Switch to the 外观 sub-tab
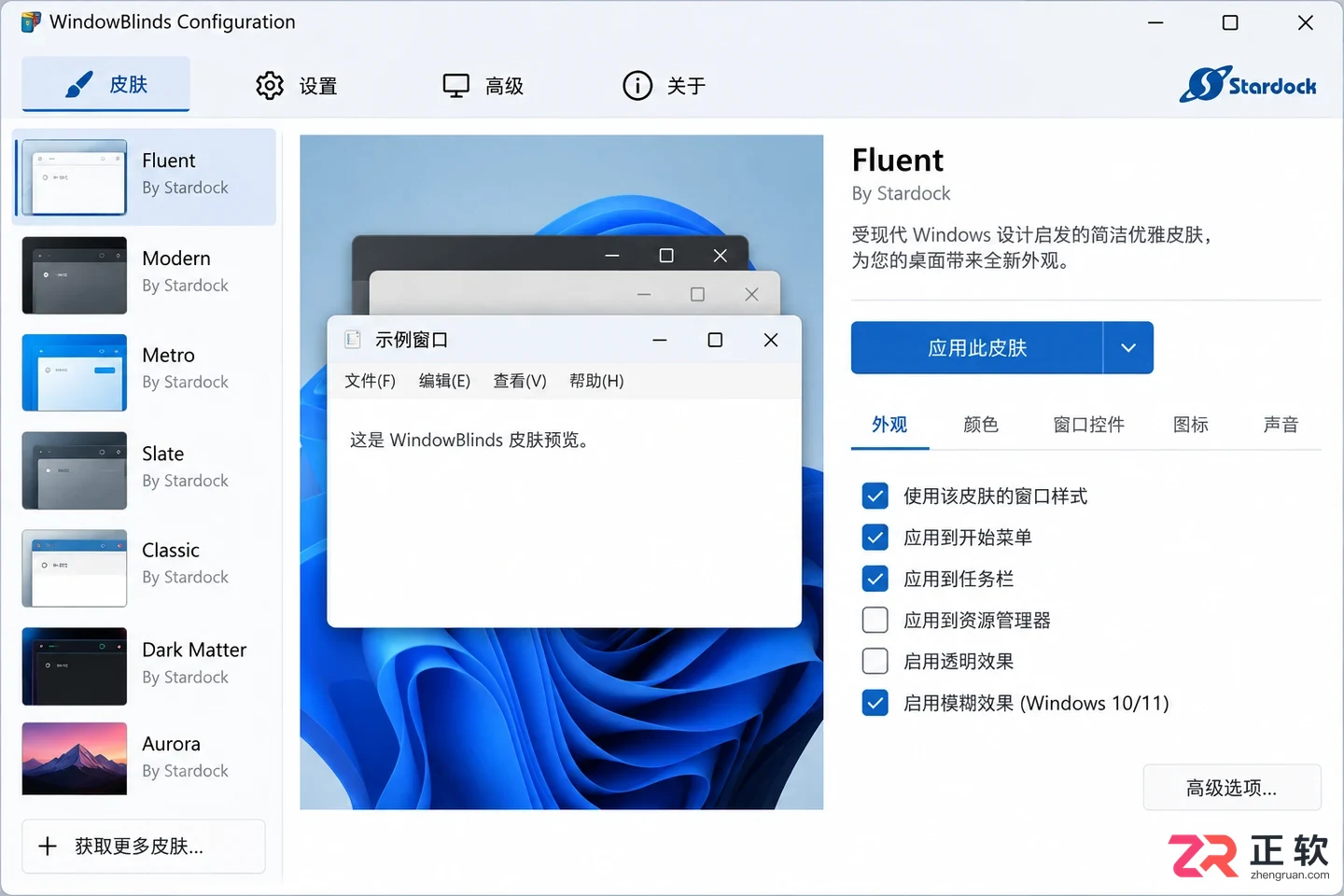Screen dimensions: 1344x896 889,426
